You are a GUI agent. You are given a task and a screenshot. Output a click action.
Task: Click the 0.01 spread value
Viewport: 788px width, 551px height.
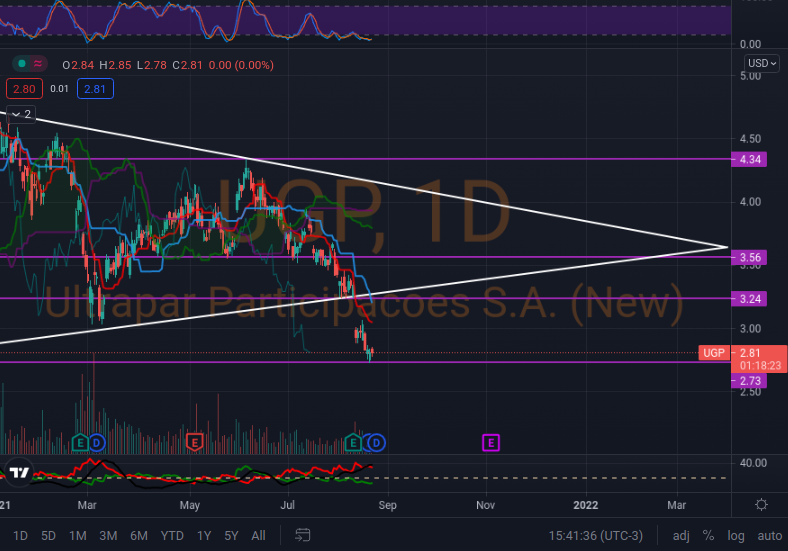pos(59,89)
